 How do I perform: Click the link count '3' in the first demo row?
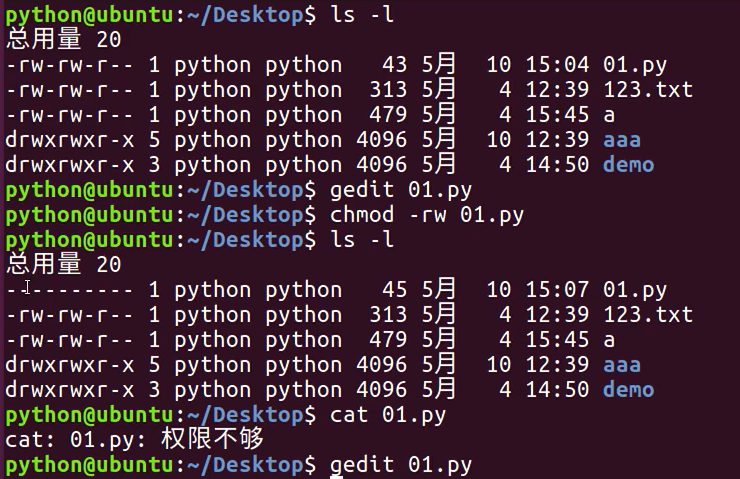[154, 165]
